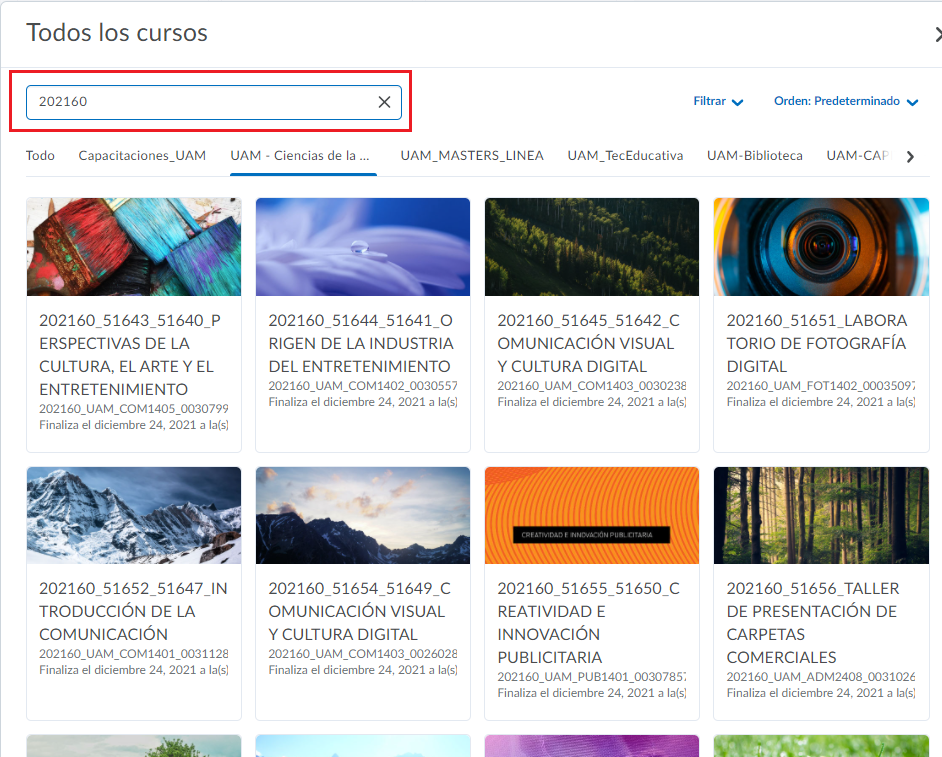This screenshot has width=942, height=757.
Task: Go to the UAM-Biblioteca tab
Action: [754, 156]
